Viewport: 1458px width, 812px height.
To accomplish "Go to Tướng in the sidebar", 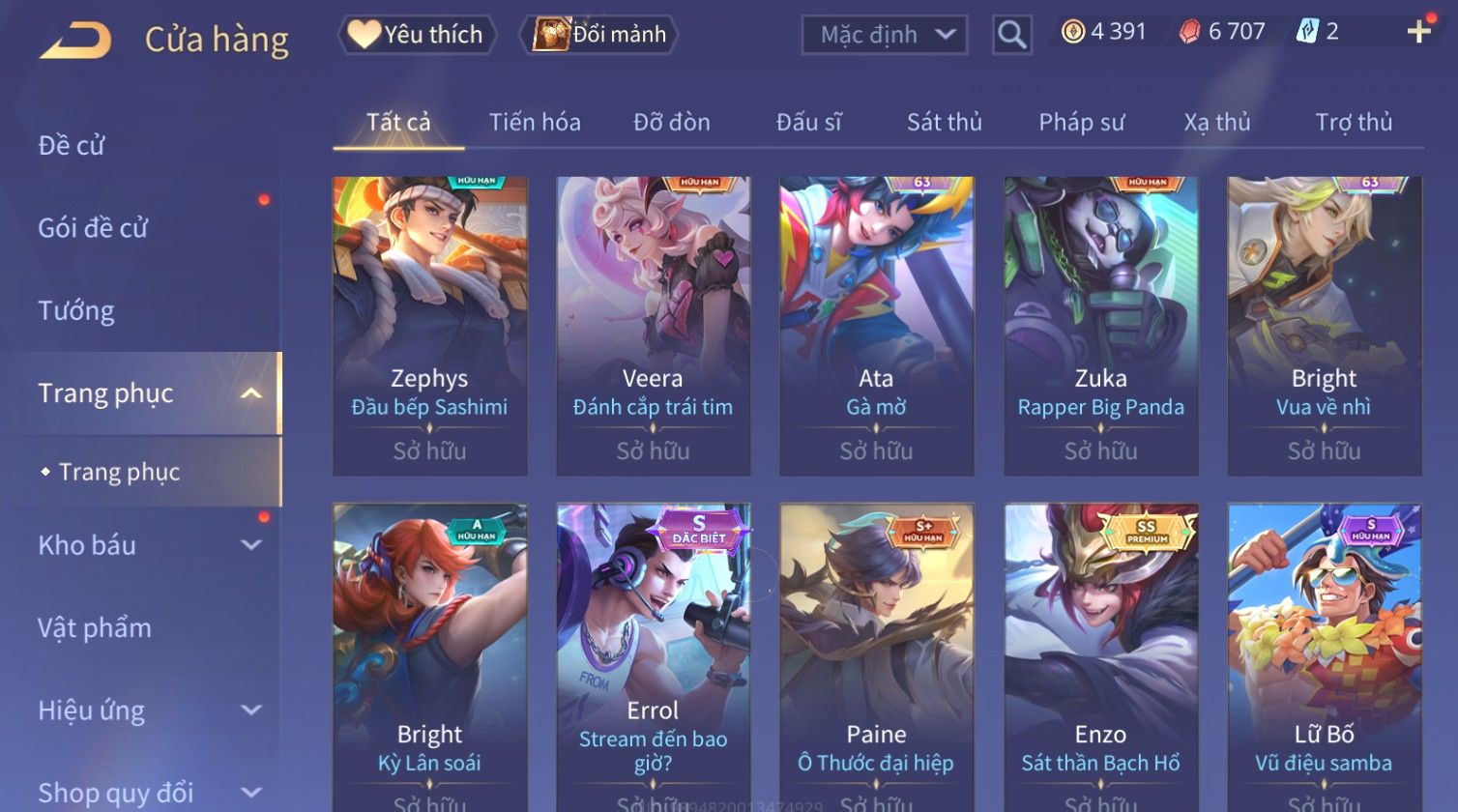I will pyautogui.click(x=76, y=310).
